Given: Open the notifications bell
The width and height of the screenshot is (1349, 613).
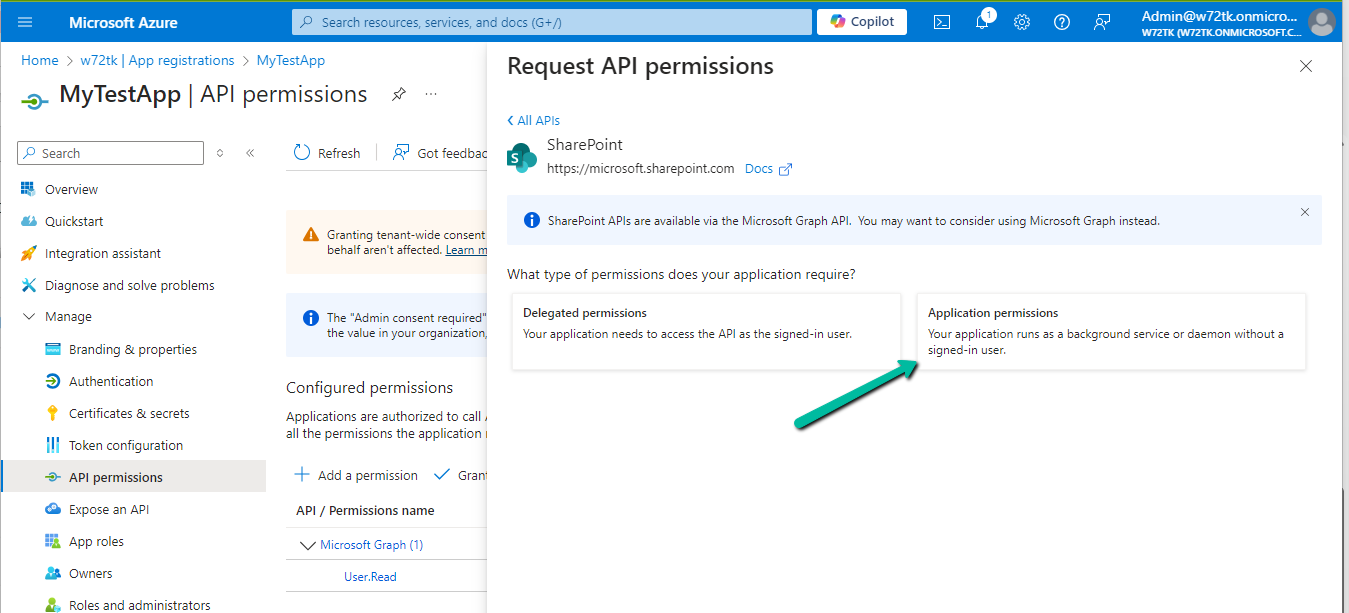Looking at the screenshot, I should click(x=982, y=22).
